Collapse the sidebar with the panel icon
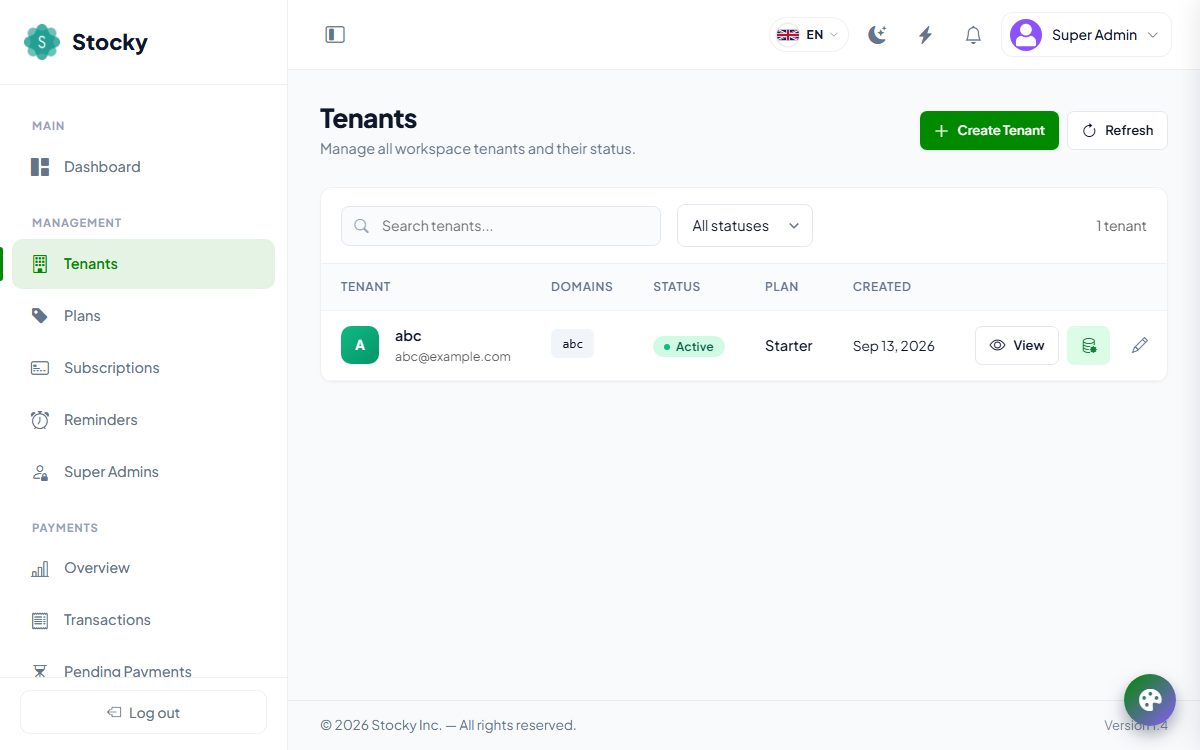The height and width of the screenshot is (750, 1200). [x=335, y=35]
